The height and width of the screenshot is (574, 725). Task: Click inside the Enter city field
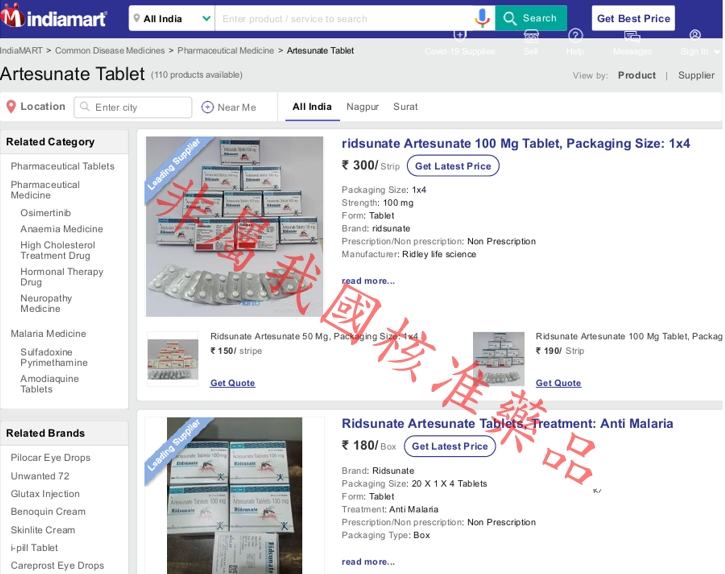[133, 107]
